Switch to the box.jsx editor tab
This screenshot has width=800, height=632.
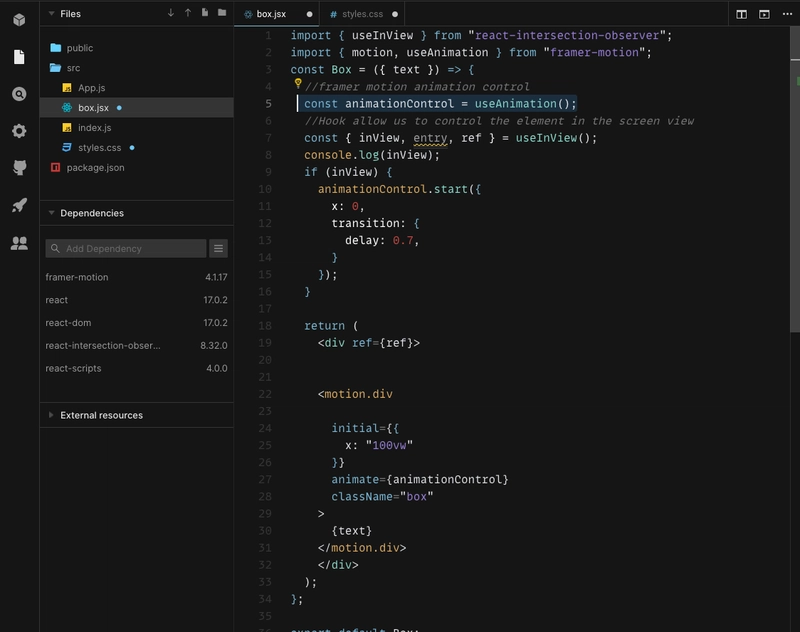pos(277,14)
